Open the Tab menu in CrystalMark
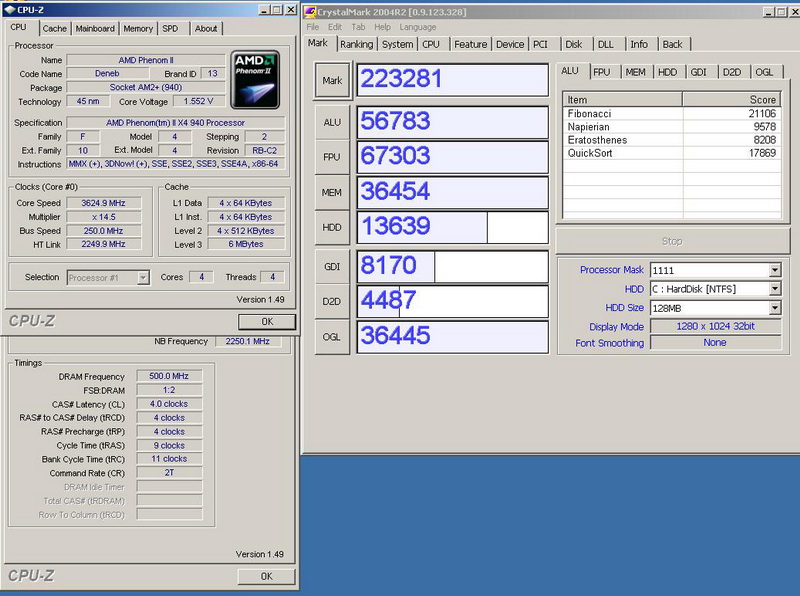Screen dimensions: 800x596 point(358,27)
